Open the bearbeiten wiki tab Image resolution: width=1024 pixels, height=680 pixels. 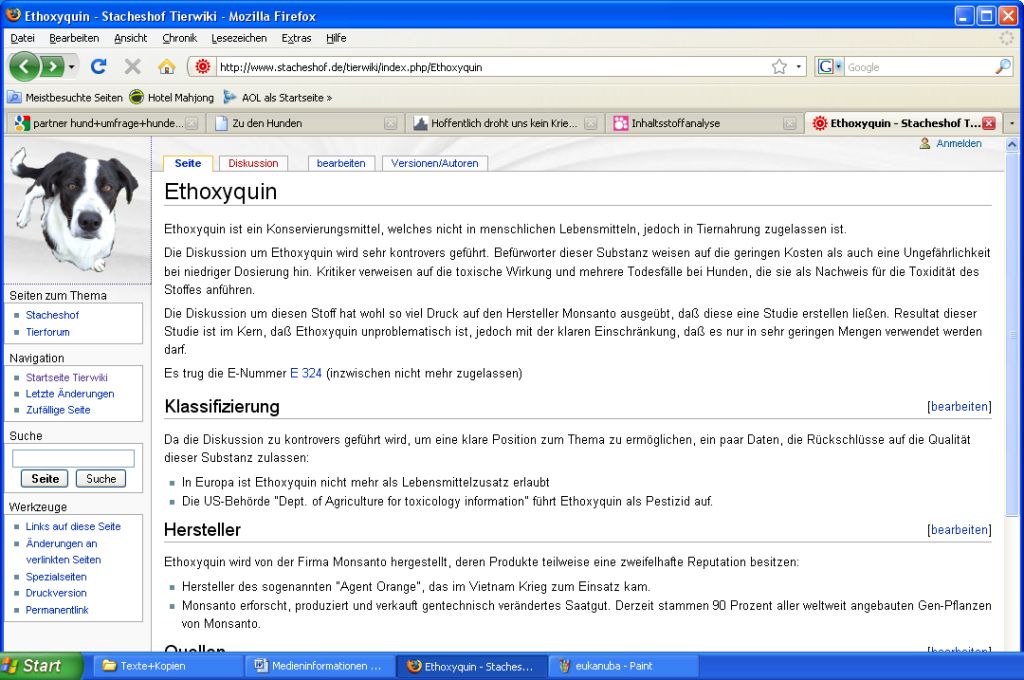click(x=341, y=163)
